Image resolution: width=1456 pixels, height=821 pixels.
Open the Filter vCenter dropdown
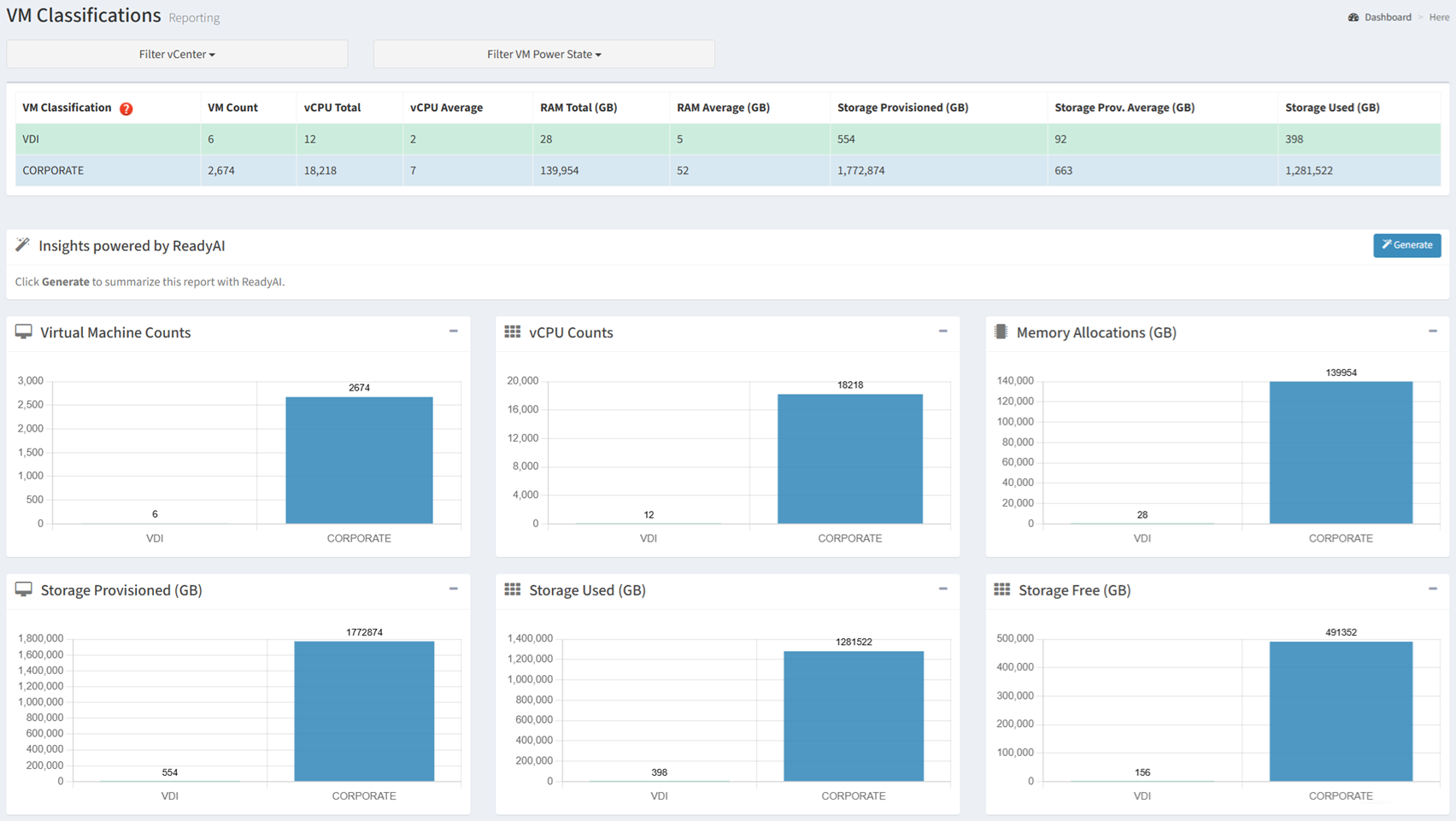coord(177,54)
